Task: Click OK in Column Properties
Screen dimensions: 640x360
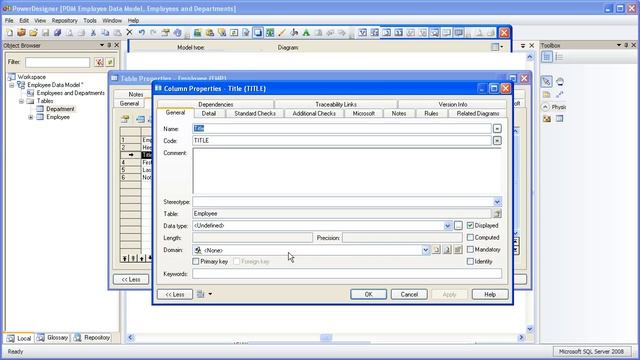Action: coord(368,294)
